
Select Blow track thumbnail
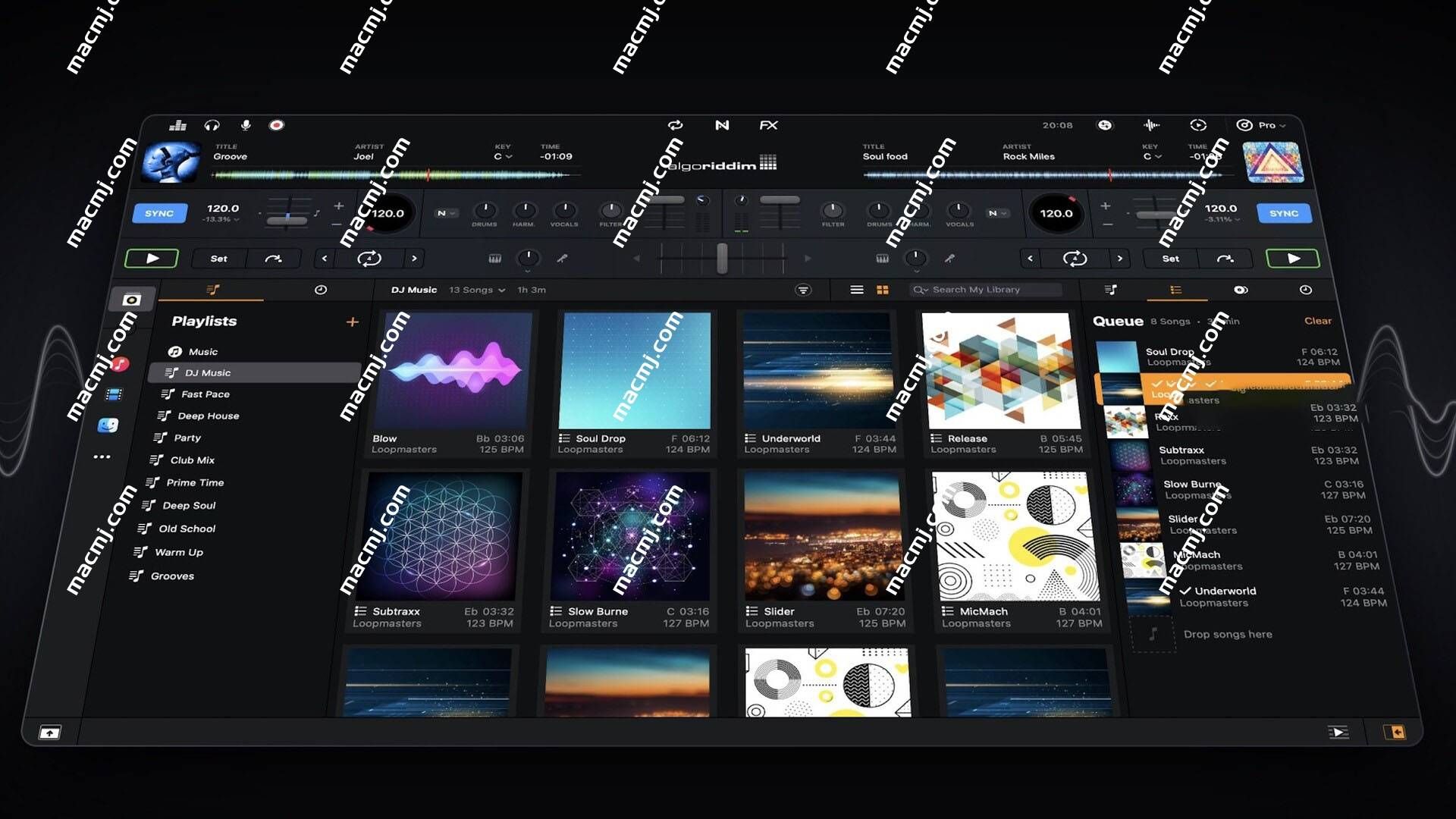pos(455,371)
